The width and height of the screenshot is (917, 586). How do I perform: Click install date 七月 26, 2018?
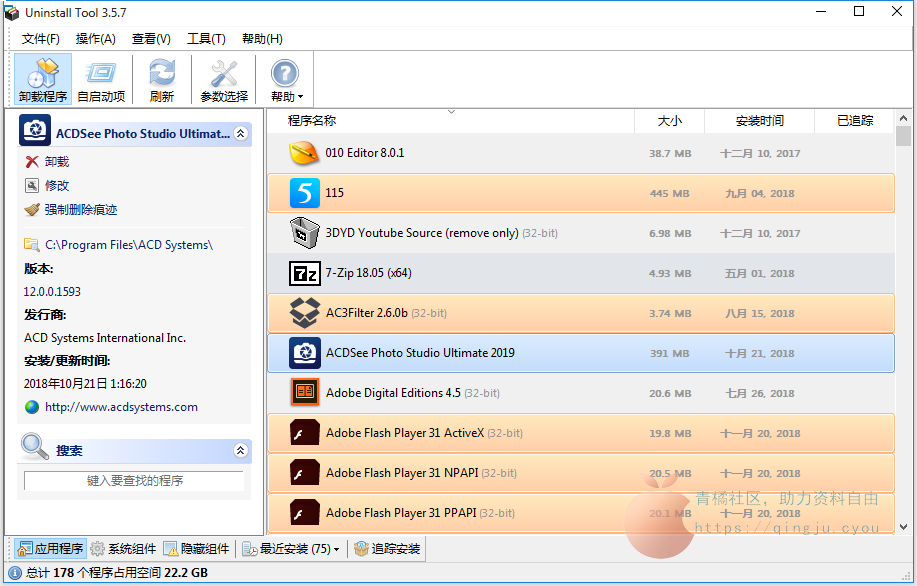pos(760,394)
